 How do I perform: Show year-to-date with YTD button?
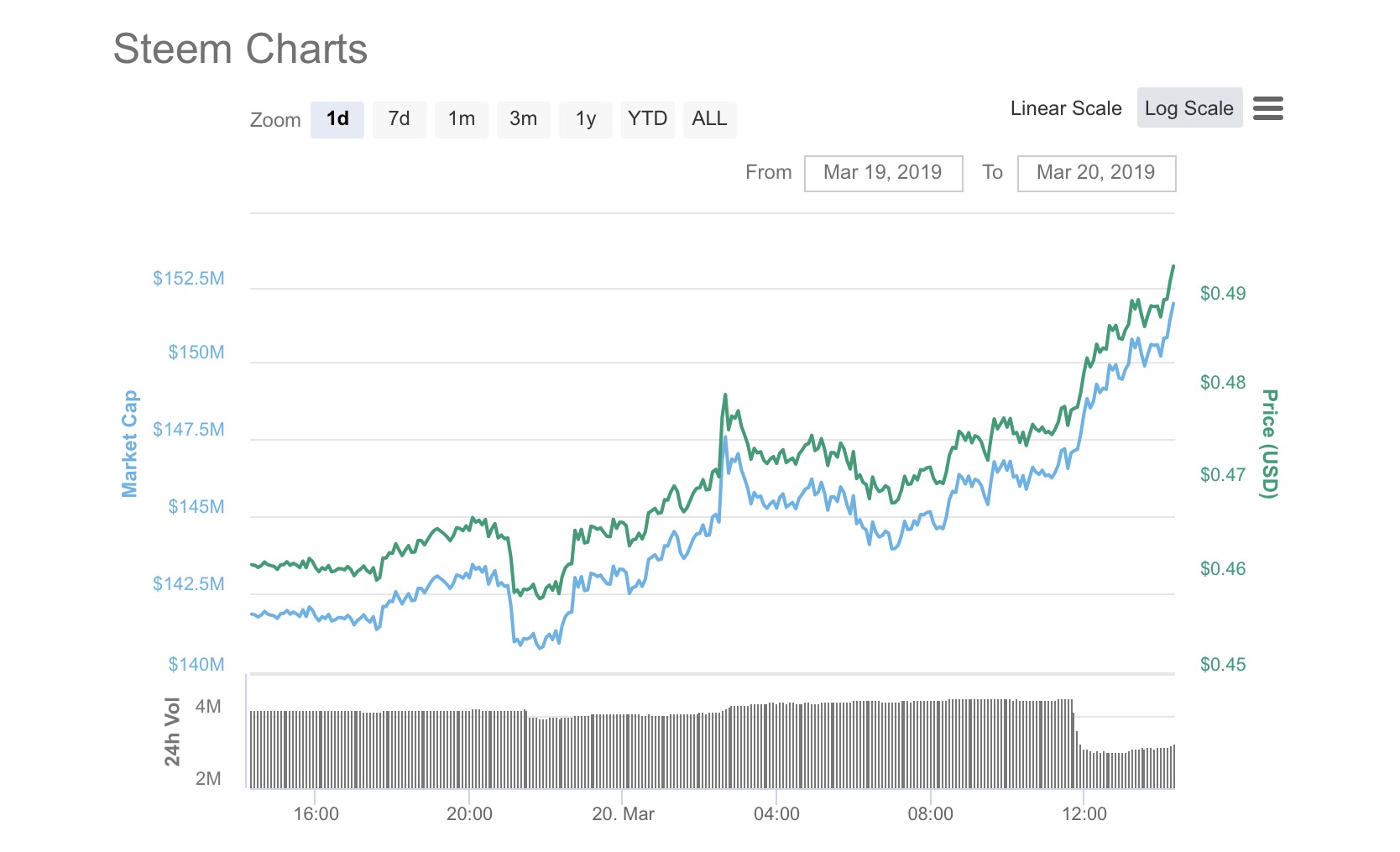647,119
